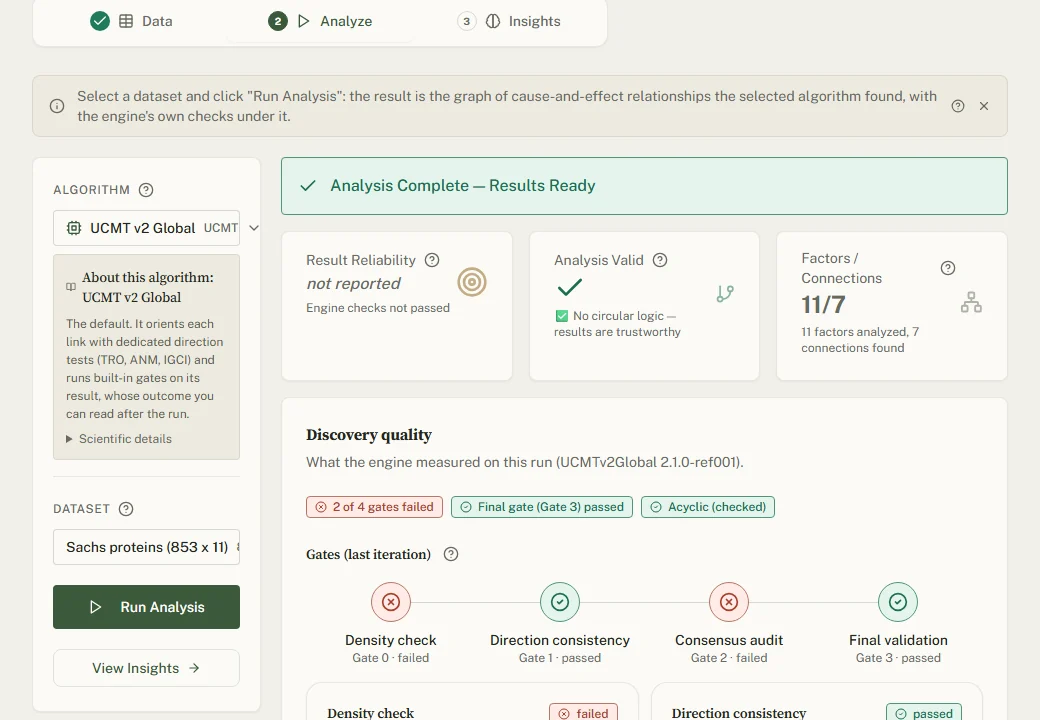Click the target icon in Result Reliability card
1040x720 pixels.
472,282
